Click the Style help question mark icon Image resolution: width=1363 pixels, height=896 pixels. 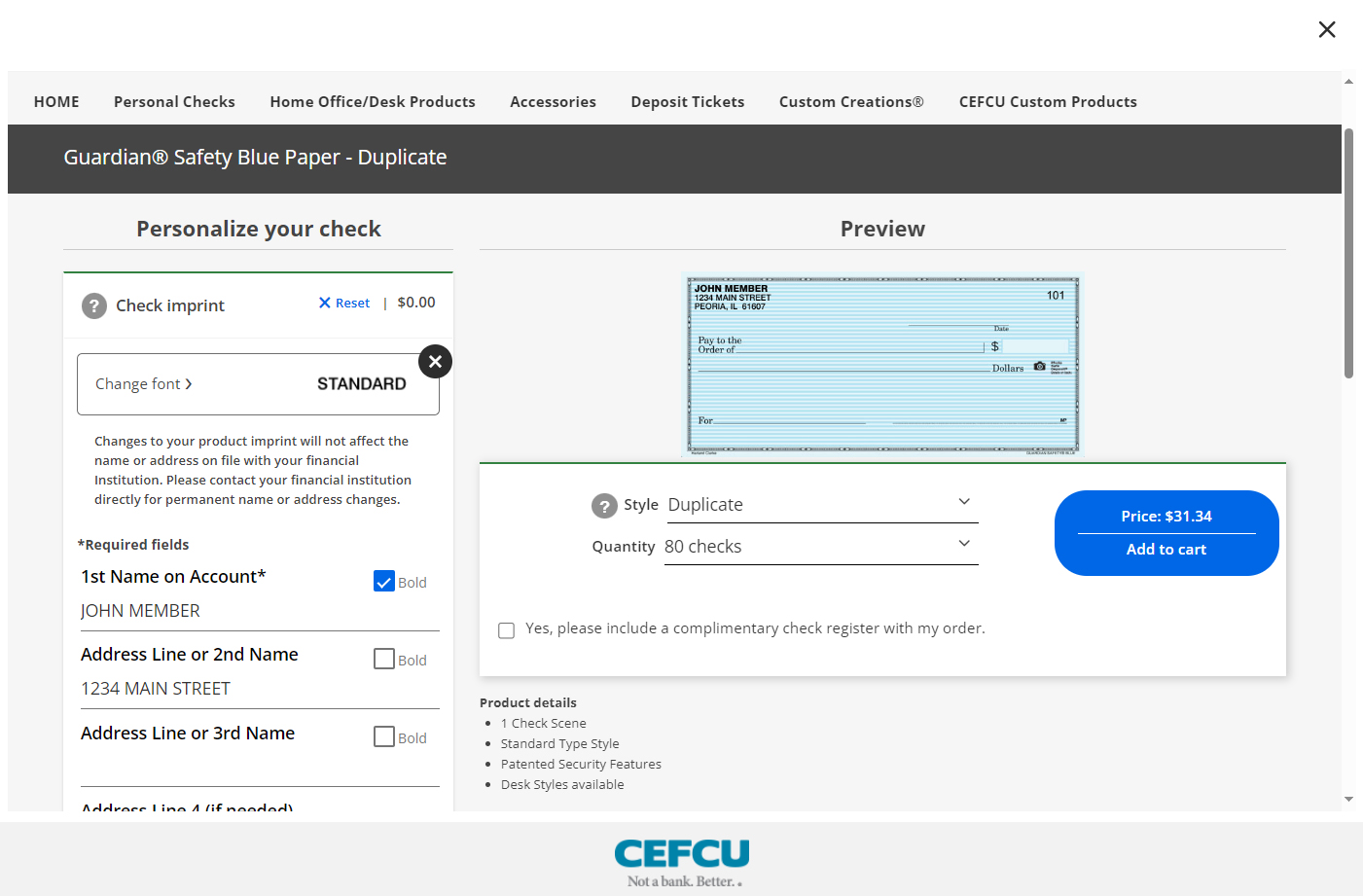point(604,506)
